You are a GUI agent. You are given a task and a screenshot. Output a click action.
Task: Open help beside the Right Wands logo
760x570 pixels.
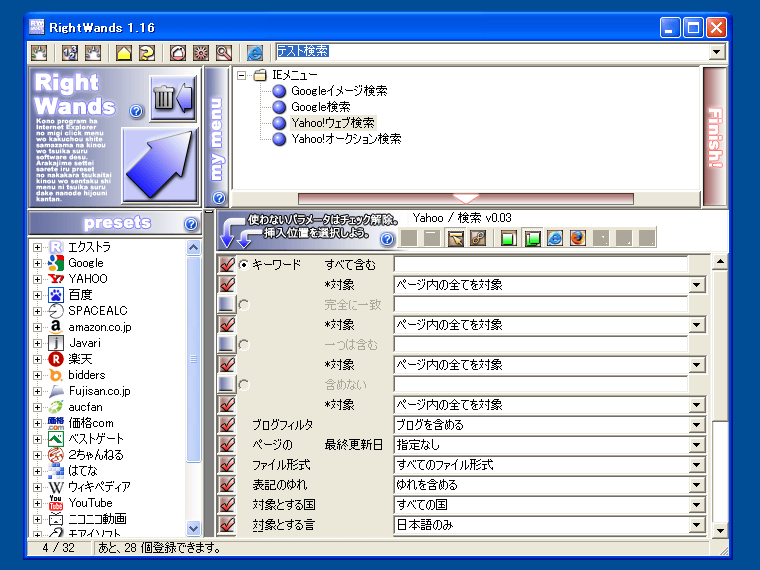coord(136,111)
